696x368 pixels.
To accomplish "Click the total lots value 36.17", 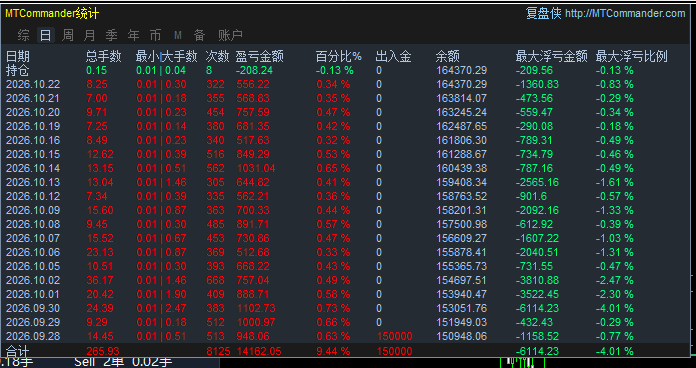I will (x=100, y=281).
